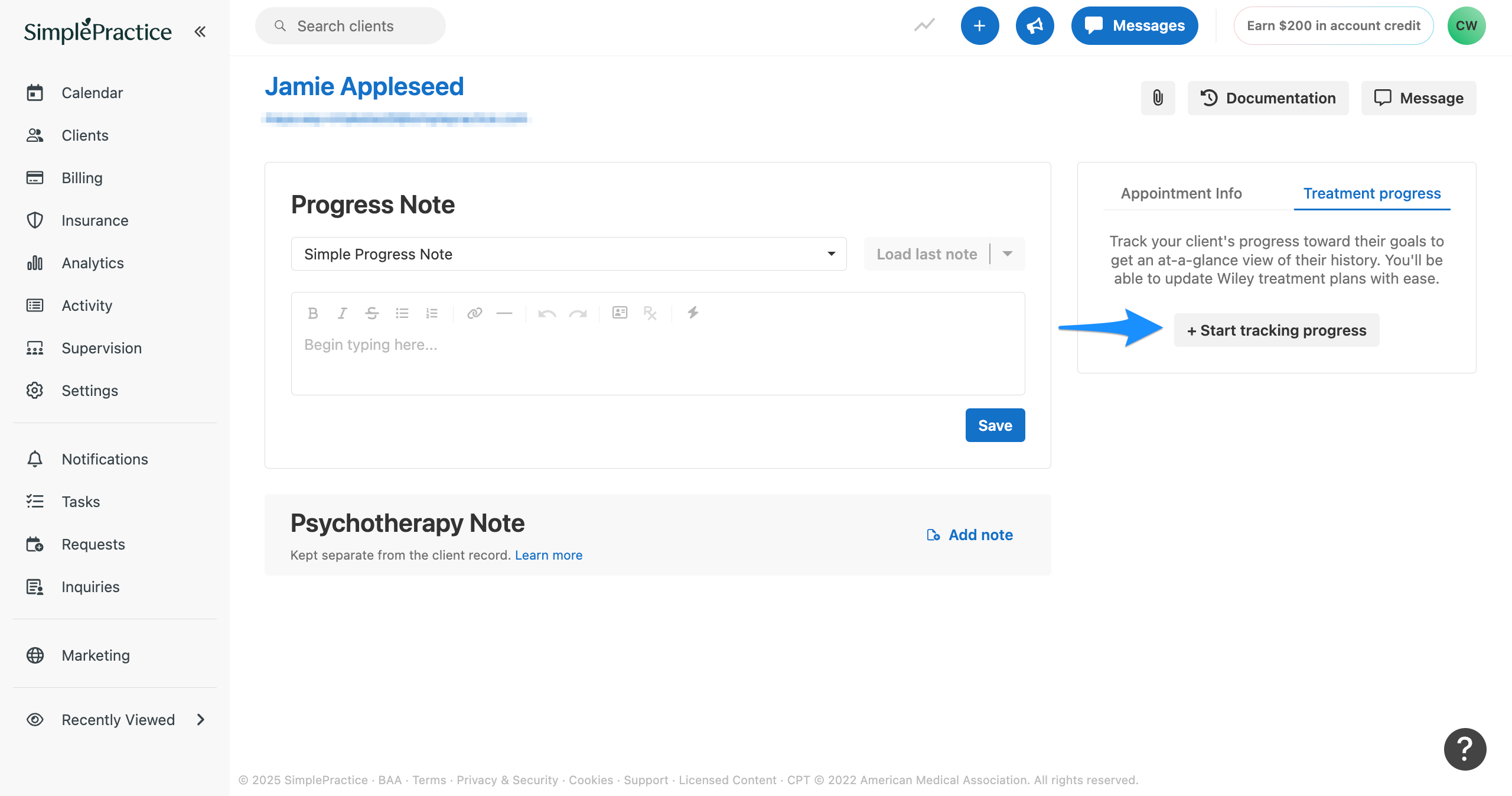Click the Message client button
Screen dimensions: 1512x796
pyautogui.click(x=1419, y=98)
